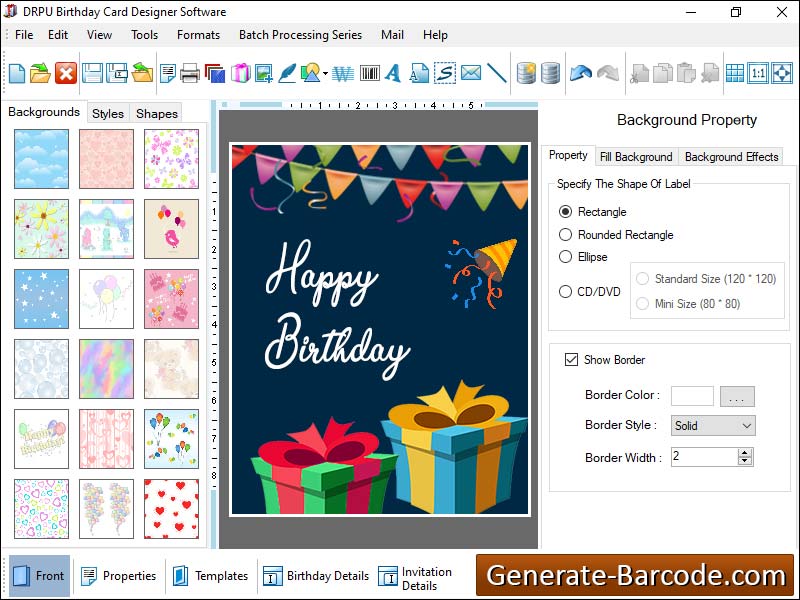
Task: Click the Undo arrow icon
Action: point(581,72)
